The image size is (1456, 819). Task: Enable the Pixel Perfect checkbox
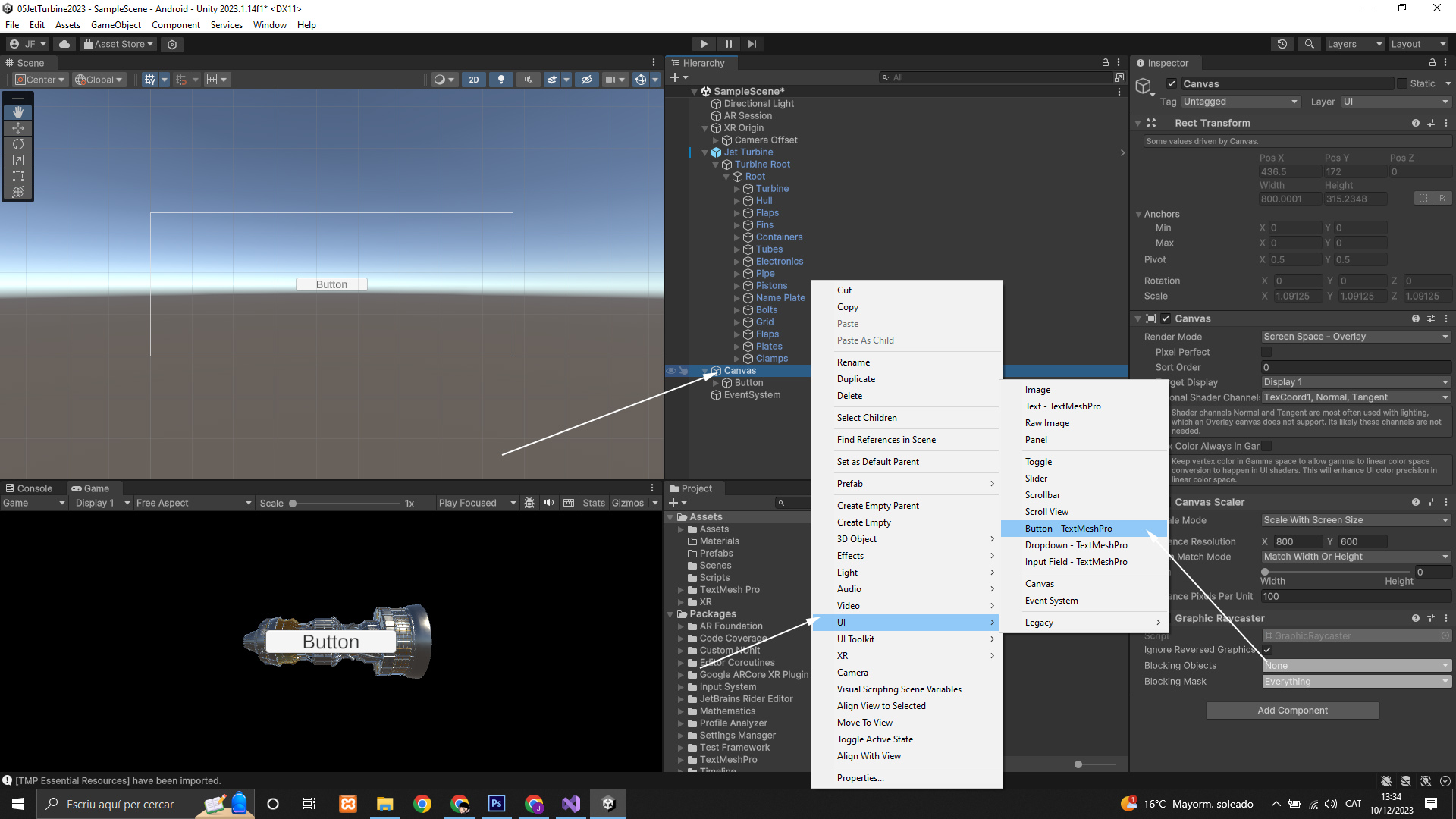pos(1266,352)
